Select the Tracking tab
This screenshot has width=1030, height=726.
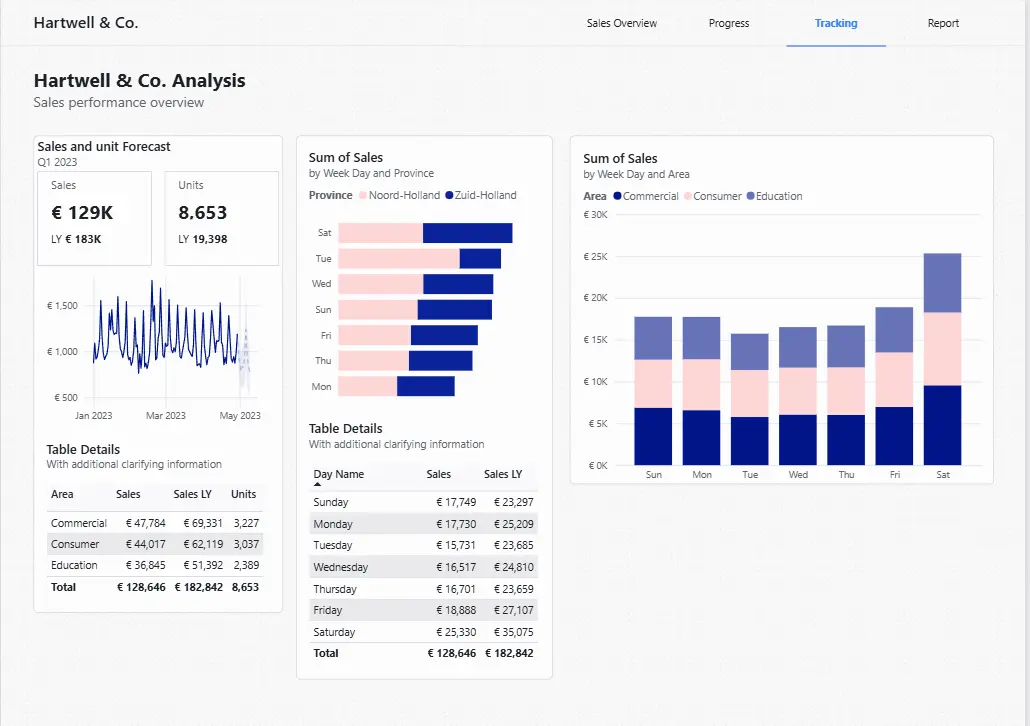point(836,23)
